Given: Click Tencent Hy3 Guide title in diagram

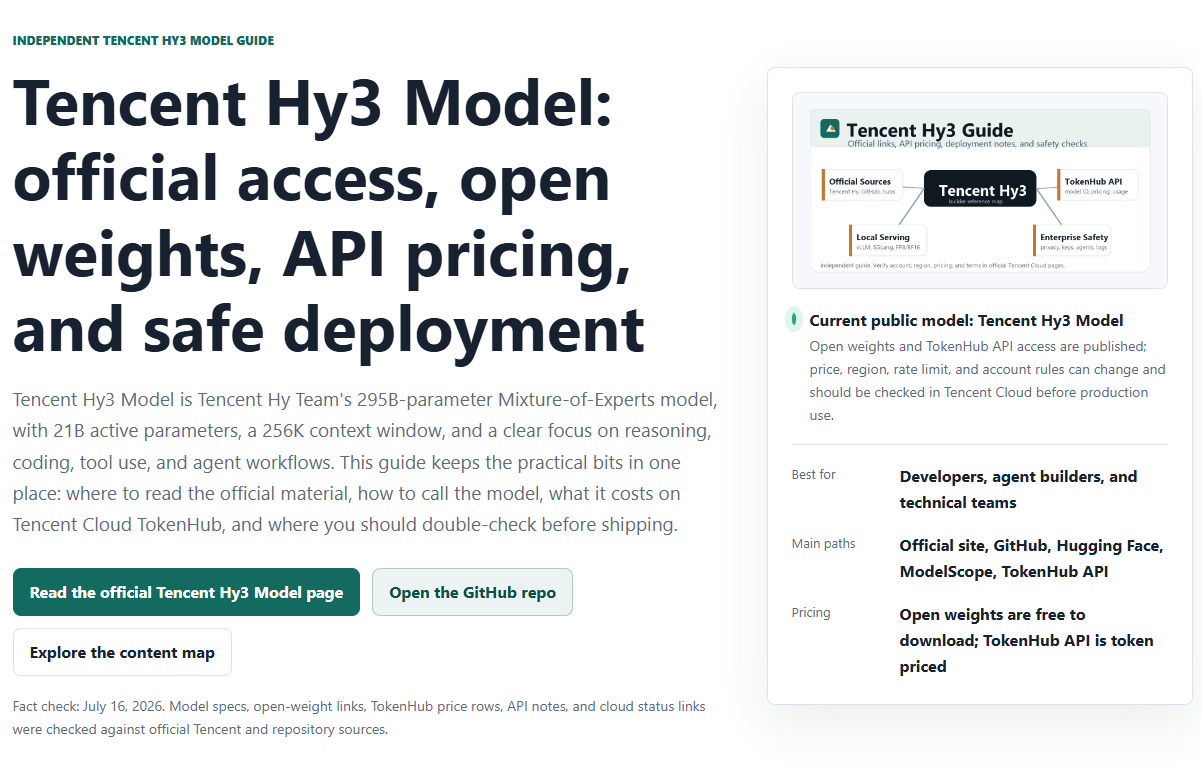Looking at the screenshot, I should pos(929,130).
